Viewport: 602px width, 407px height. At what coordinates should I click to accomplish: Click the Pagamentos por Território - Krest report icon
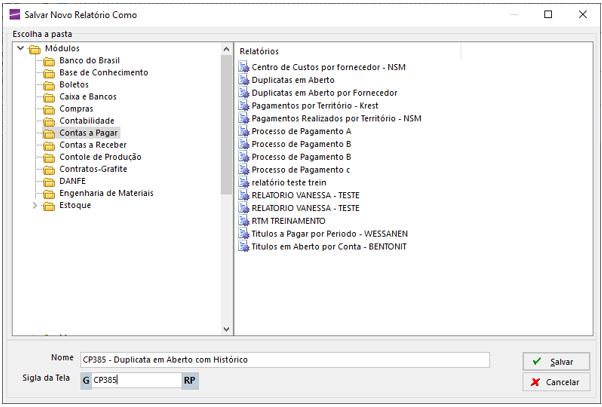(244, 105)
